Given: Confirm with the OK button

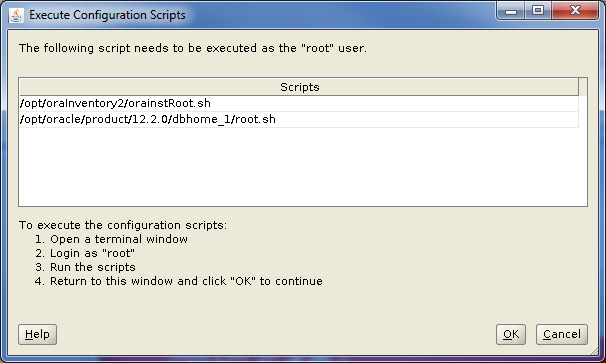Looking at the screenshot, I should tap(511, 334).
